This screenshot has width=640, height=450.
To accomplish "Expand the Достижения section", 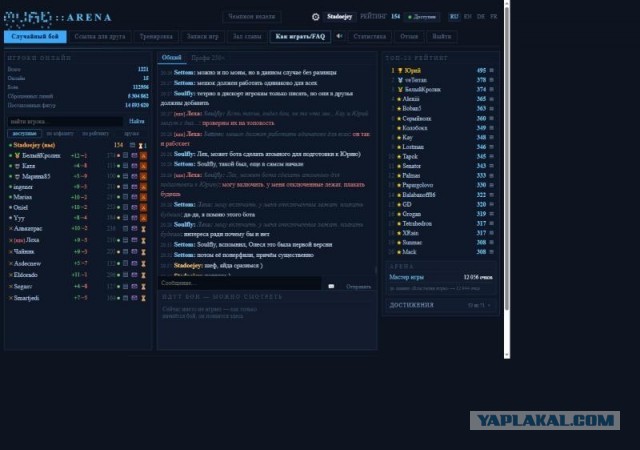I will pyautogui.click(x=441, y=305).
